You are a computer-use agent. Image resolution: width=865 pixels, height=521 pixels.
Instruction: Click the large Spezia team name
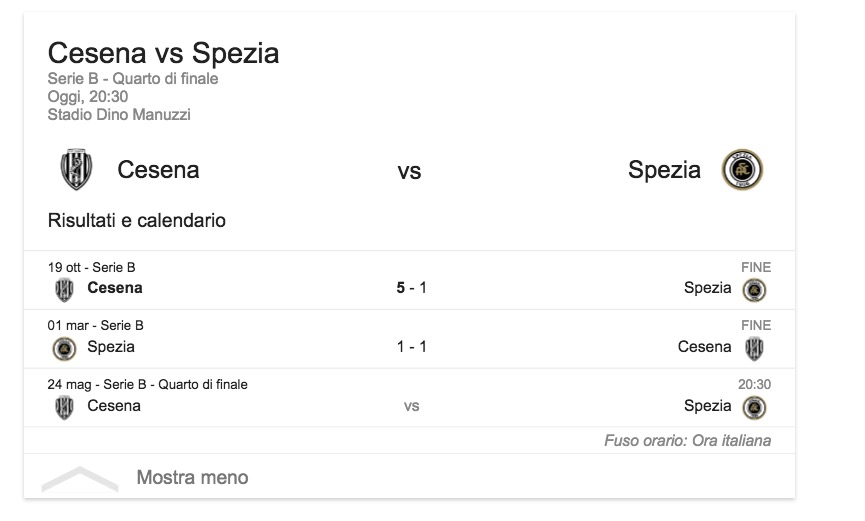[x=664, y=170]
